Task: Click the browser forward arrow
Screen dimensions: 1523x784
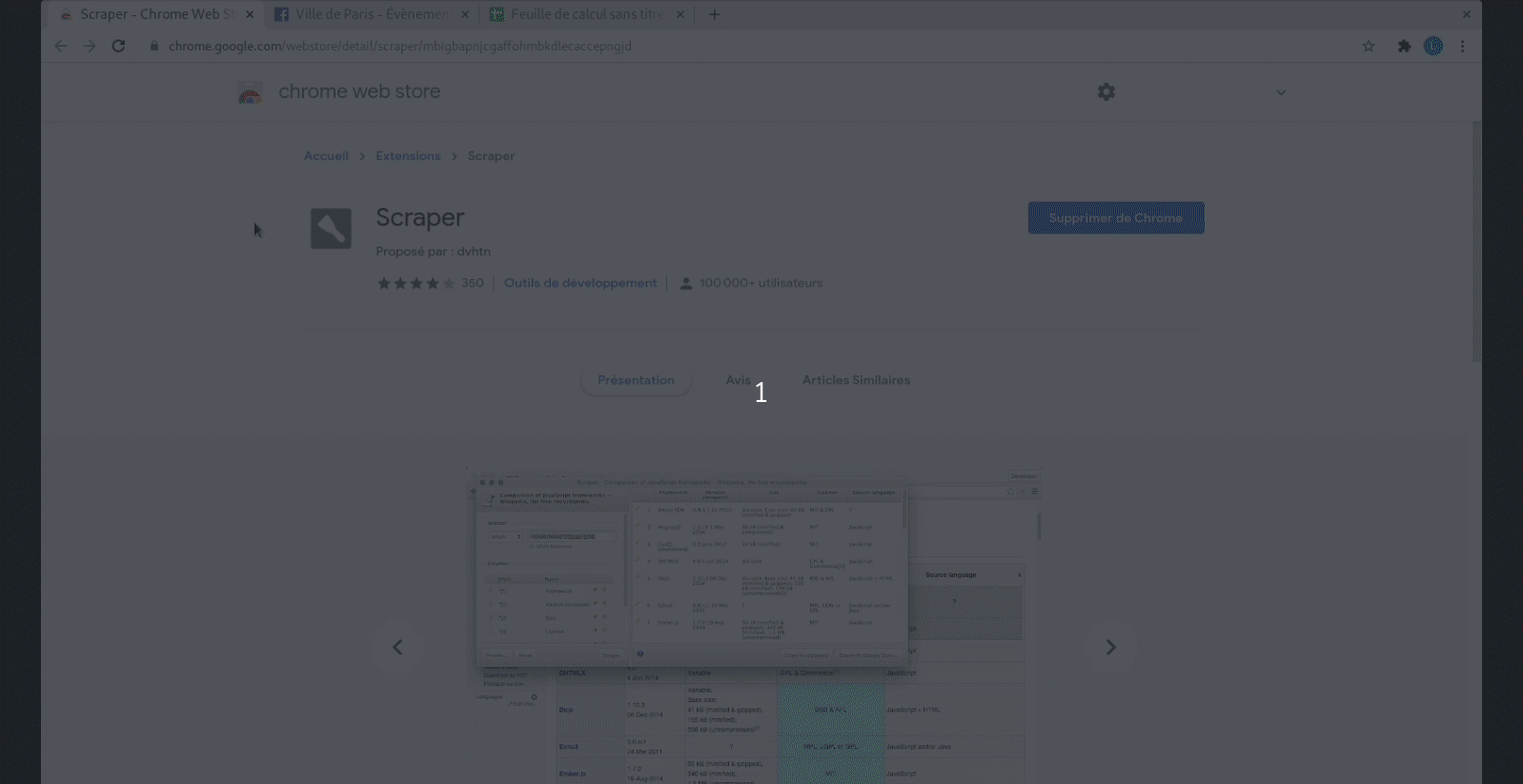Action: point(90,46)
